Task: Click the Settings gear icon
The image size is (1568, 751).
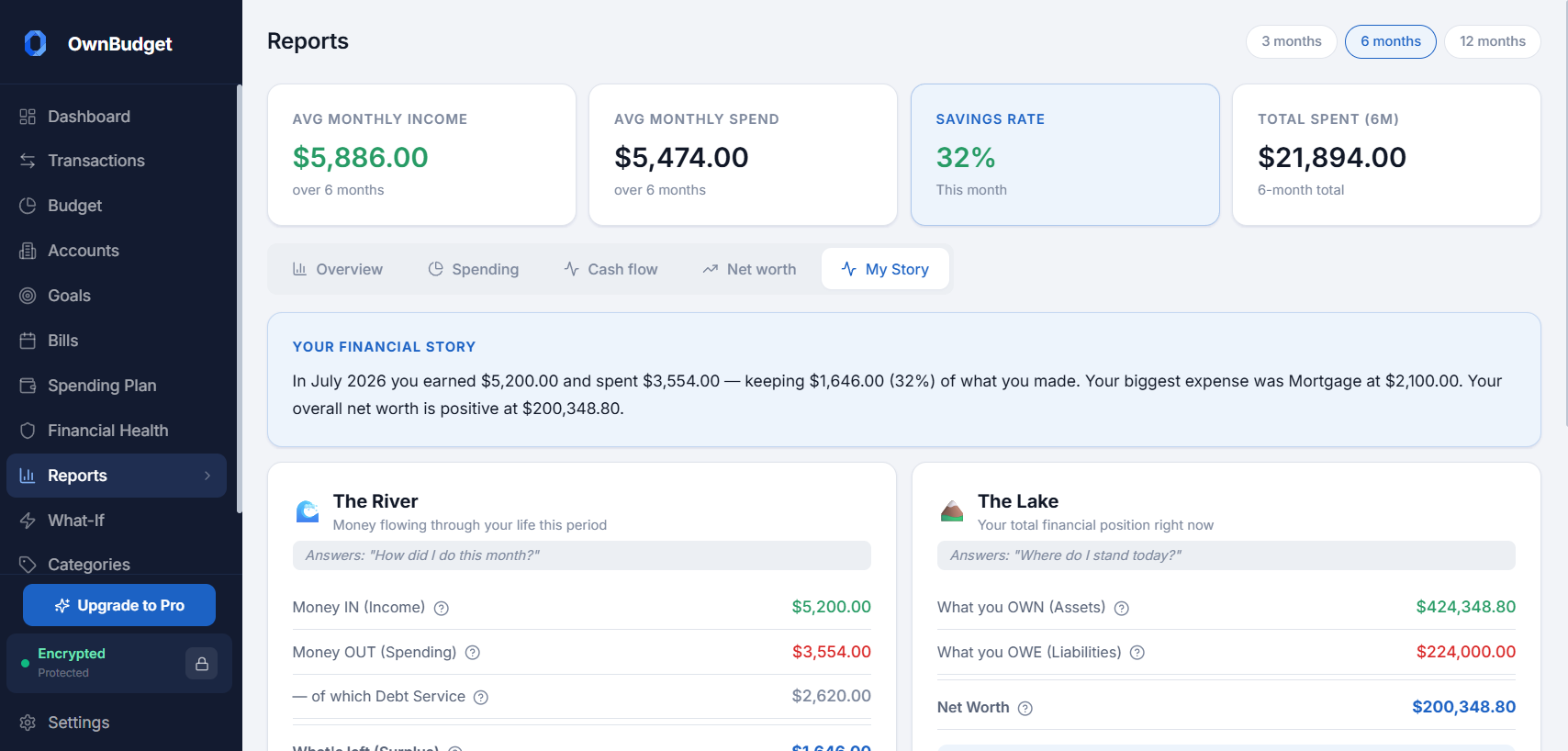Action: [28, 723]
